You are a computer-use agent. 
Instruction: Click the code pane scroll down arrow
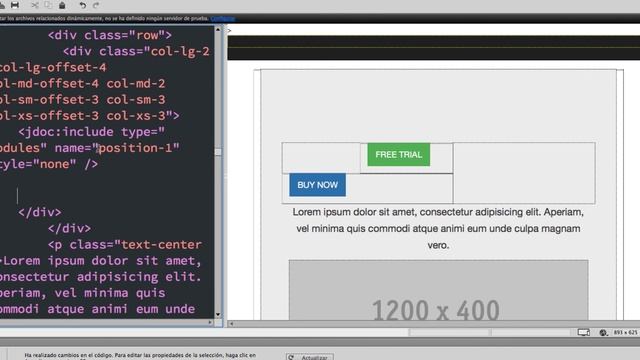[218, 314]
